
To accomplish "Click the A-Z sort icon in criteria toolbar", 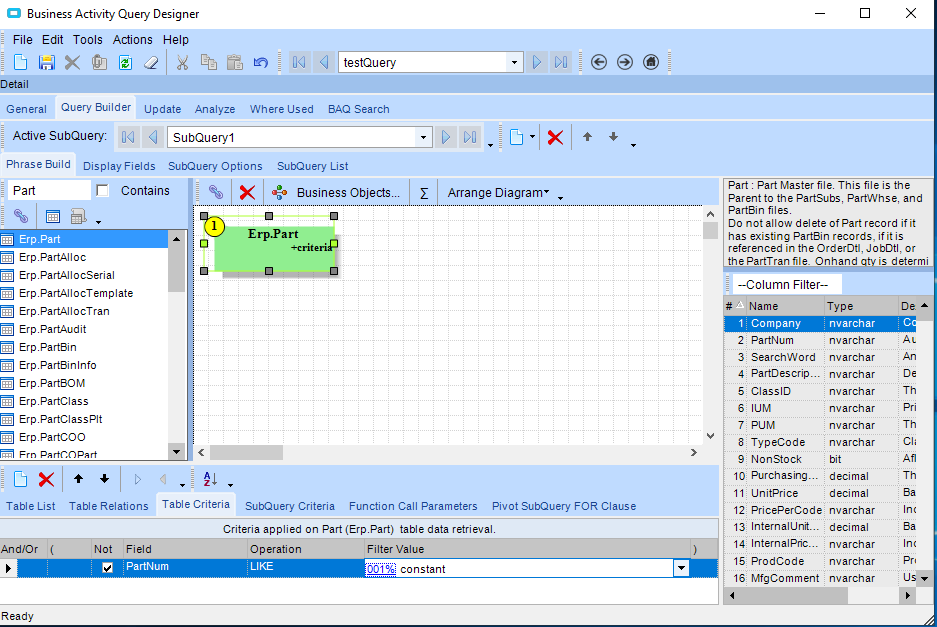I will (x=210, y=479).
